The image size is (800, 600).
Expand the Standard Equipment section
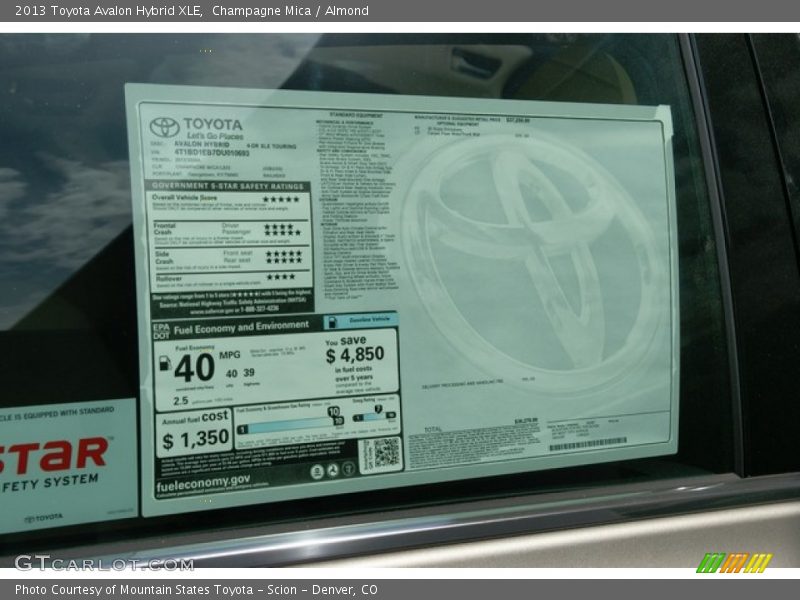point(356,115)
